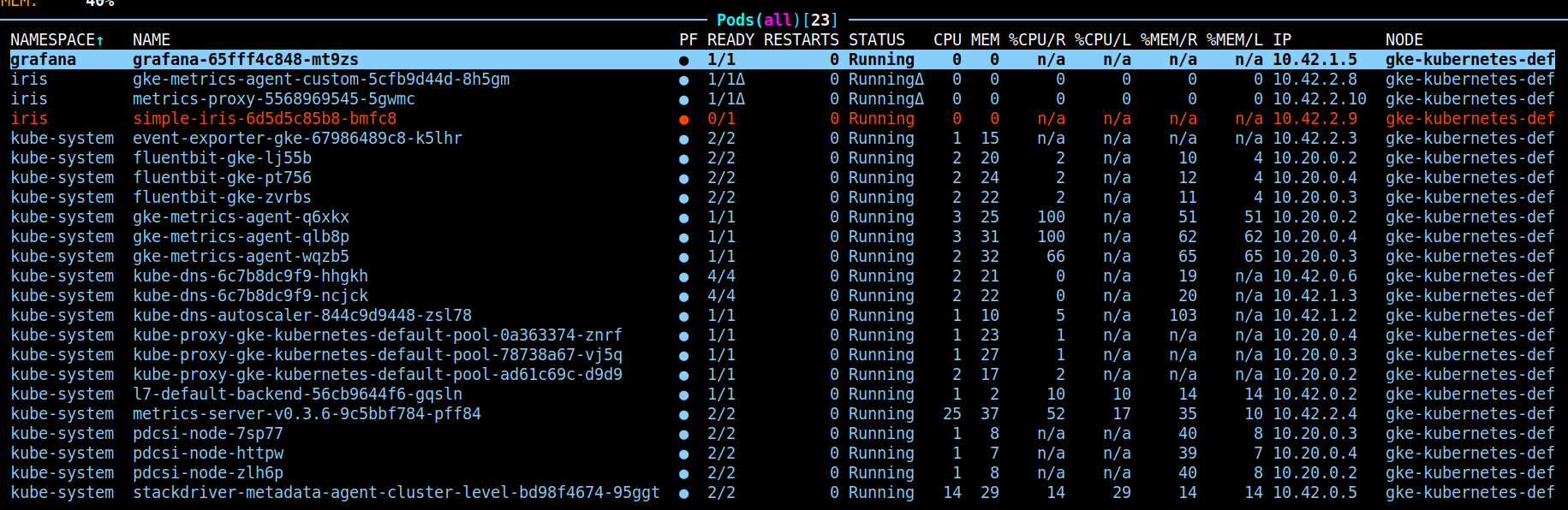Select the pdcsi-node-httpw pod name
Screen dimensions: 1568x510
[x=208, y=454]
